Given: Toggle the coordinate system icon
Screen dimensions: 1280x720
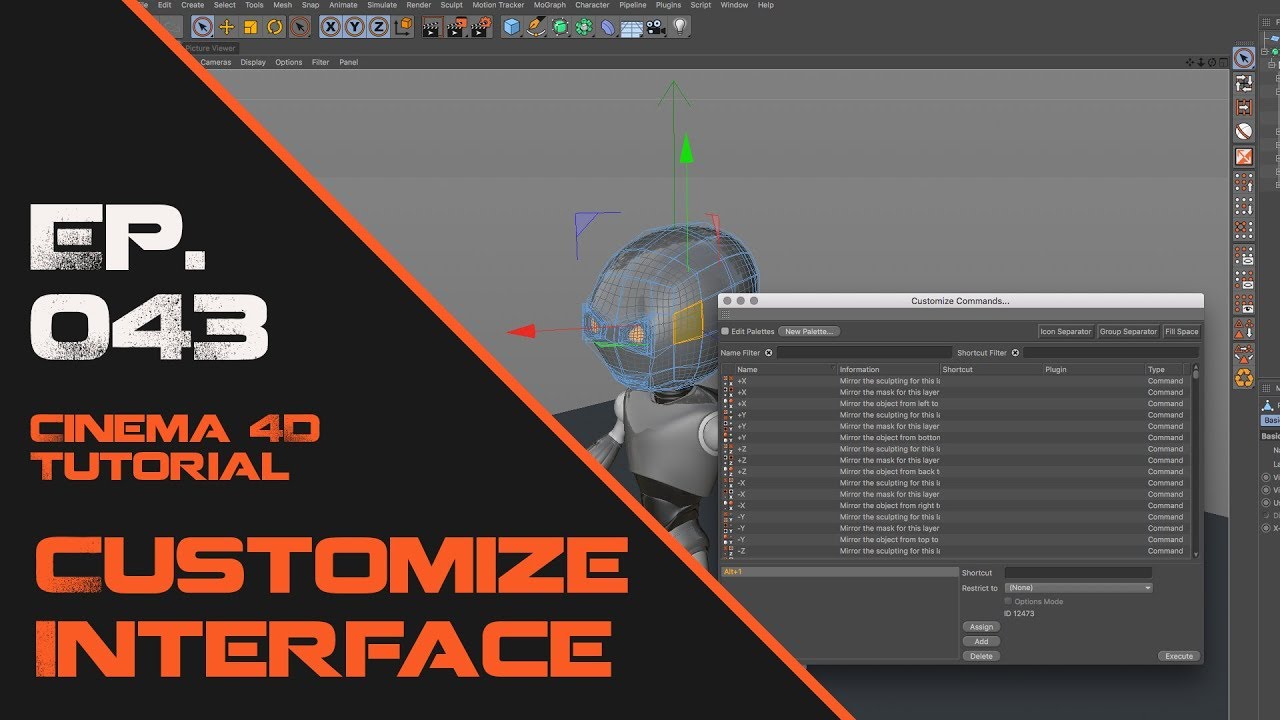Looking at the screenshot, I should (x=404, y=27).
